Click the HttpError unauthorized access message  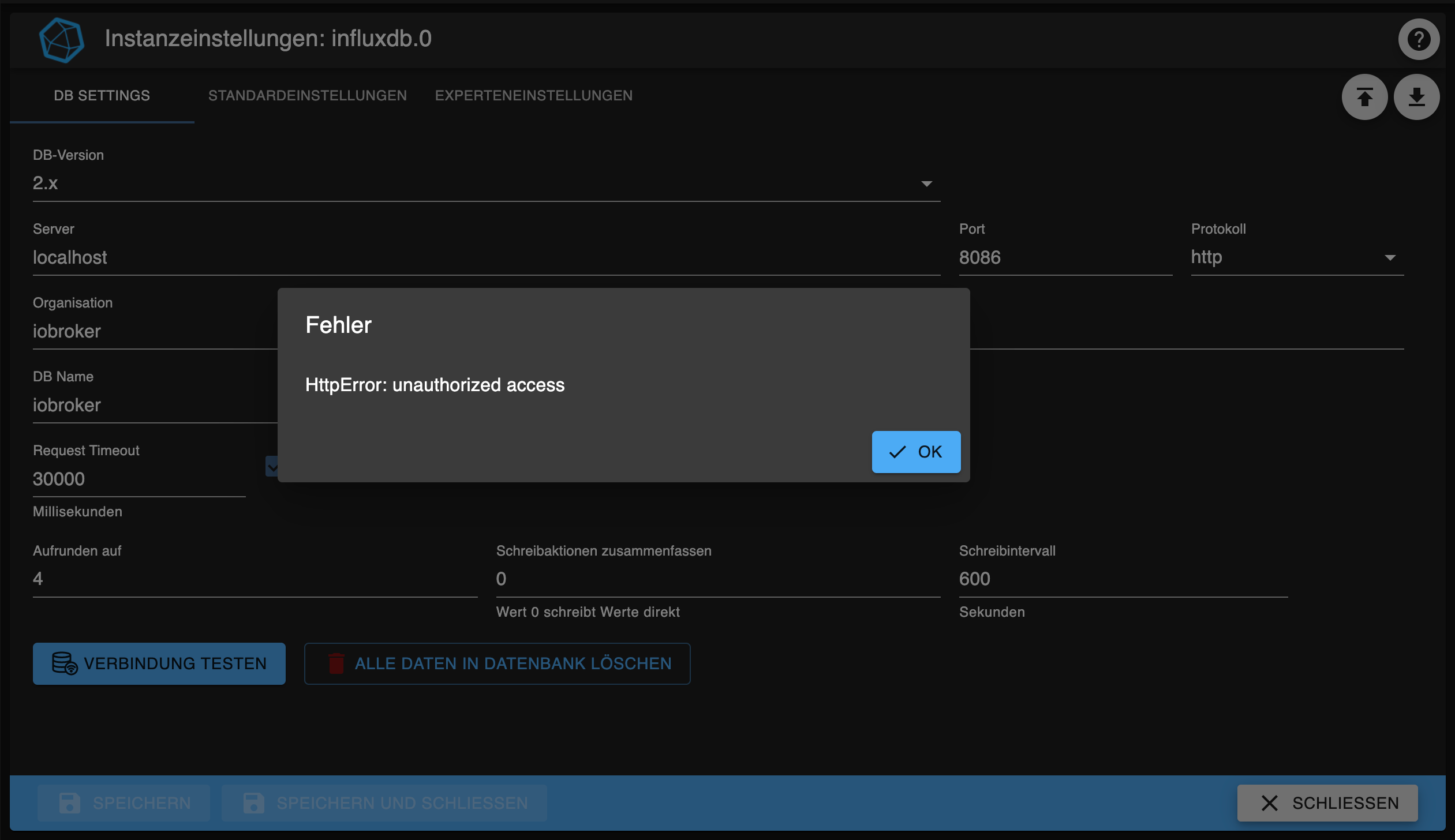pyautogui.click(x=435, y=385)
